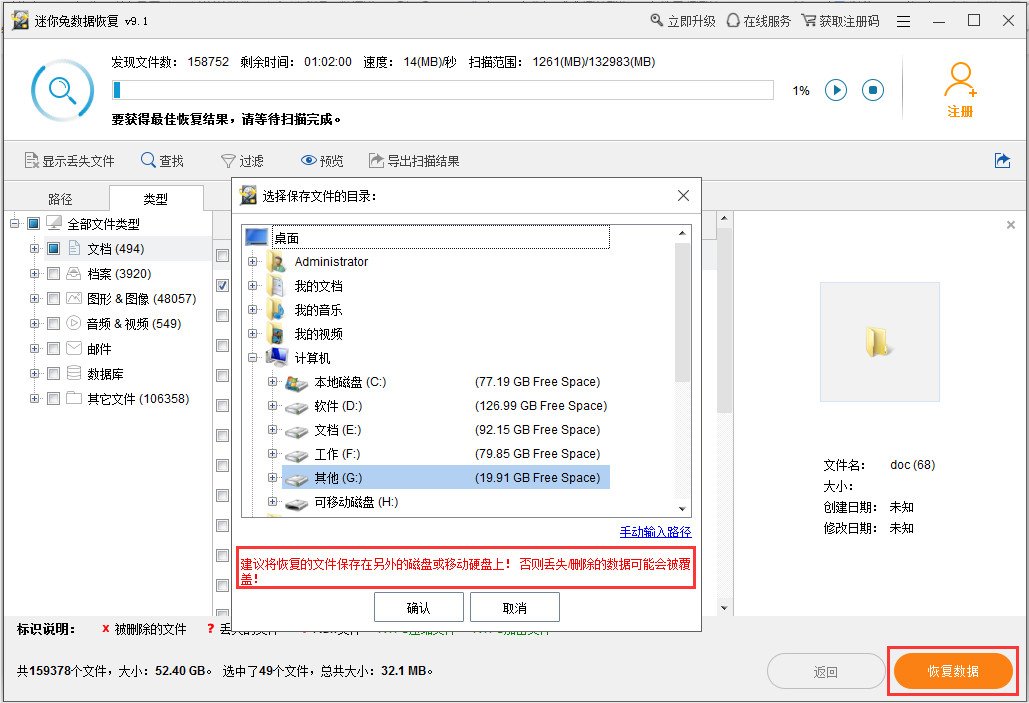The width and height of the screenshot is (1029, 703).
Task: Select removable disk (H:) drive icon
Action: (297, 504)
